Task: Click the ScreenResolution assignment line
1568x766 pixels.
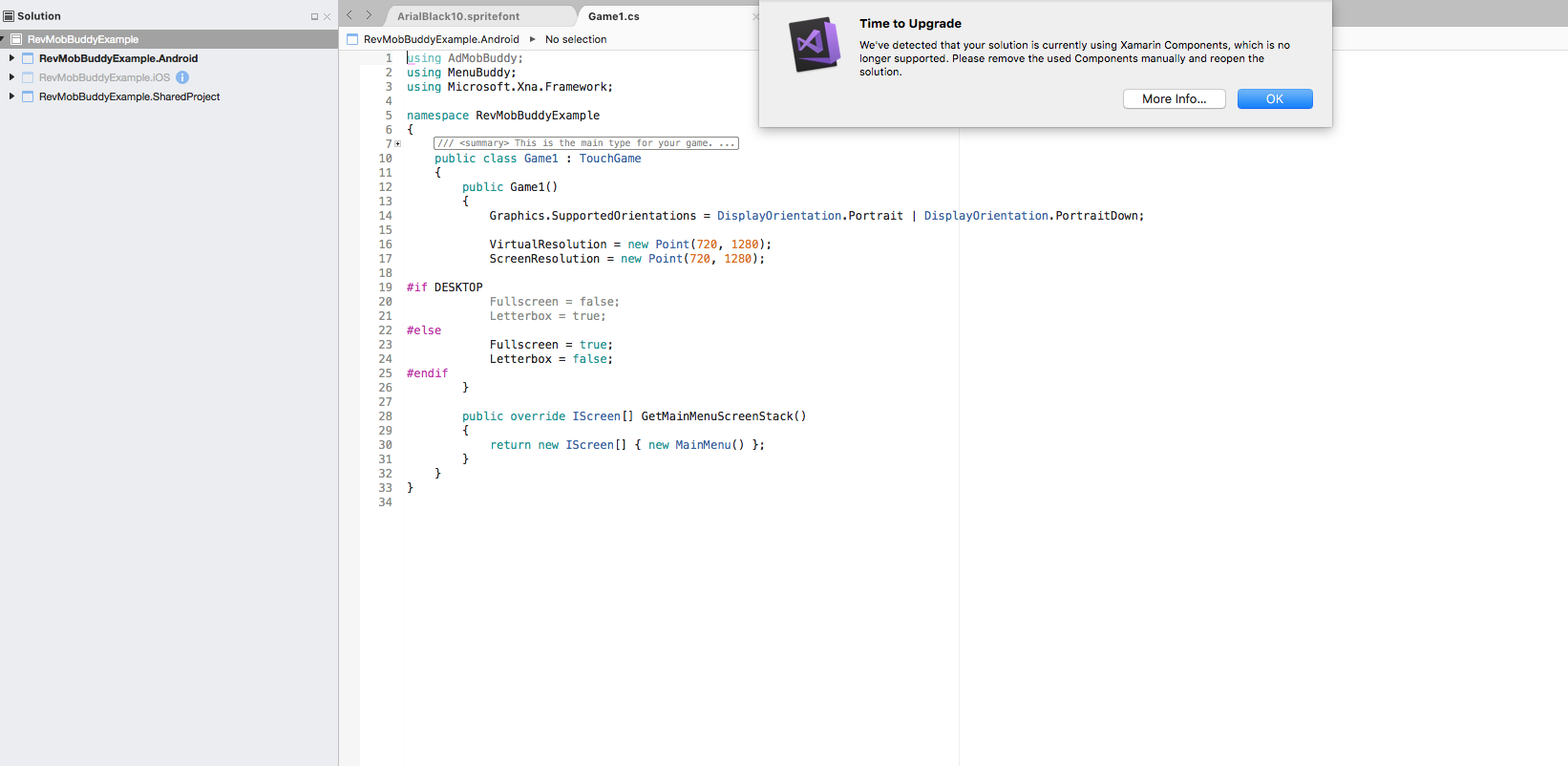Action: [627, 259]
